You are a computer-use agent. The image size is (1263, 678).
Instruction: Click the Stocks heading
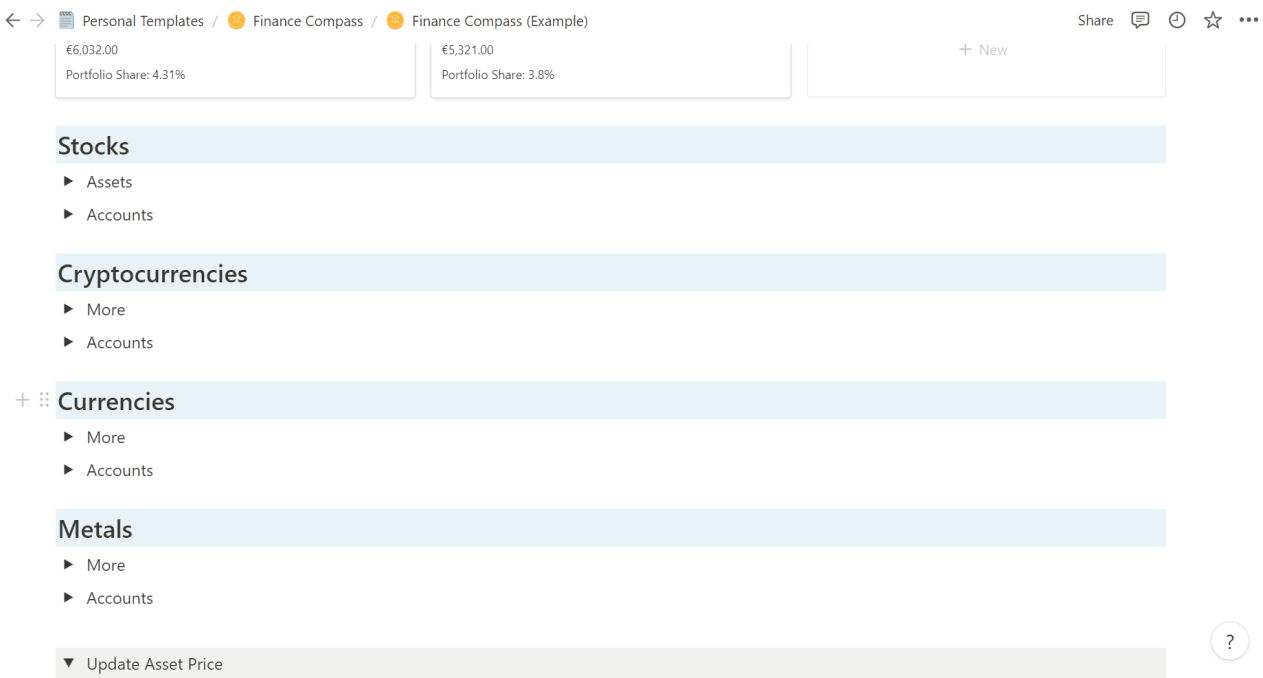click(x=93, y=146)
